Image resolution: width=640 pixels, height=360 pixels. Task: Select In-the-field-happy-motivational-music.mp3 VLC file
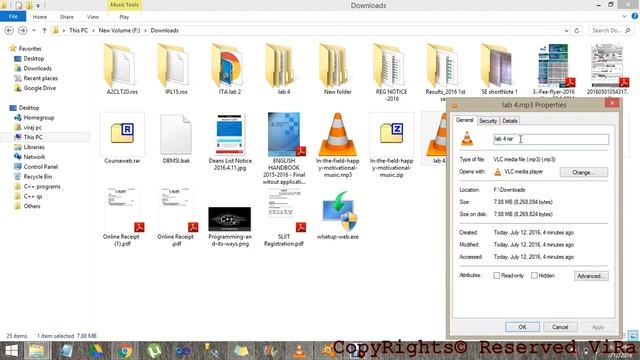point(338,145)
